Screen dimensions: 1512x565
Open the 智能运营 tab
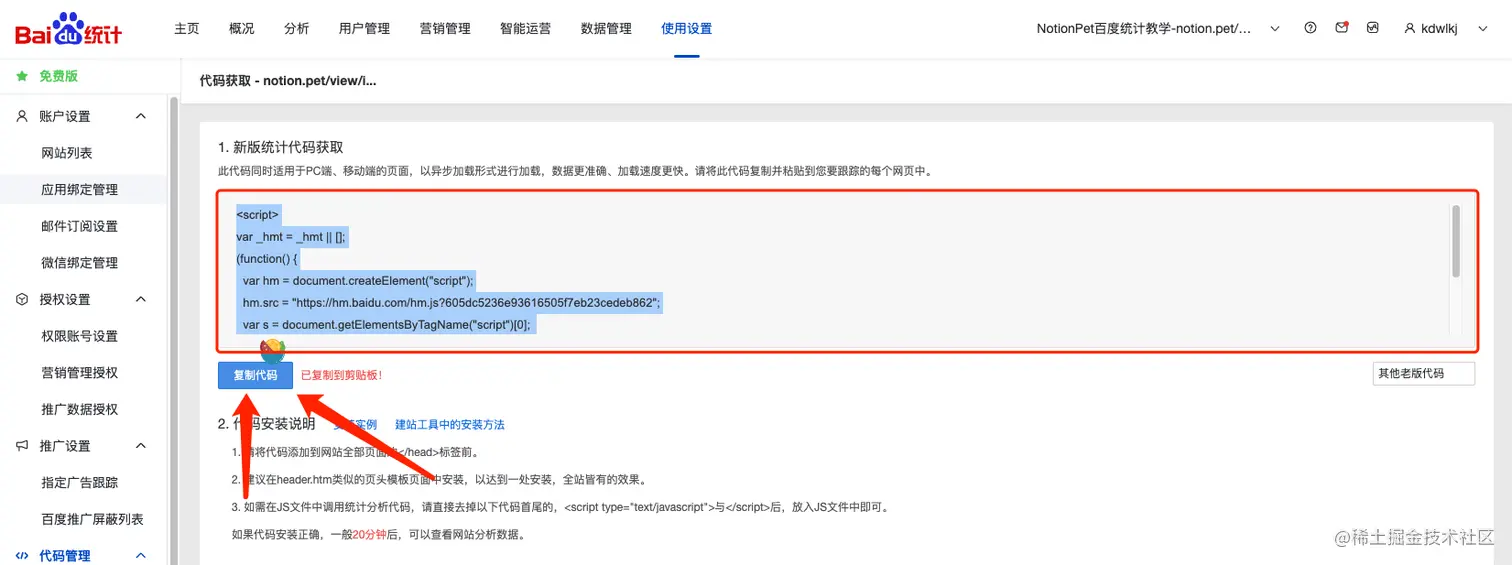[525, 28]
